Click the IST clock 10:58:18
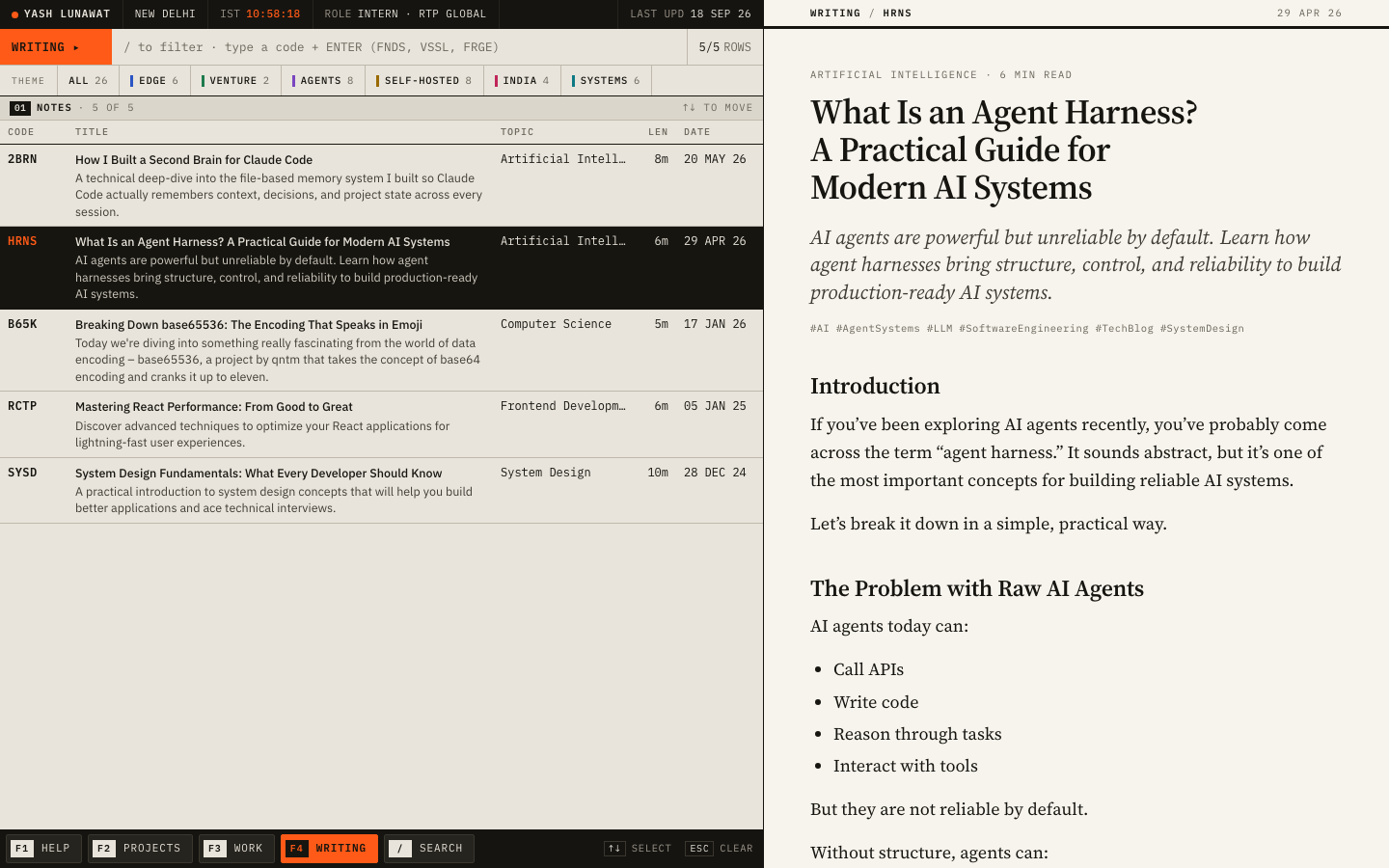Image resolution: width=1389 pixels, height=868 pixels. tap(273, 14)
